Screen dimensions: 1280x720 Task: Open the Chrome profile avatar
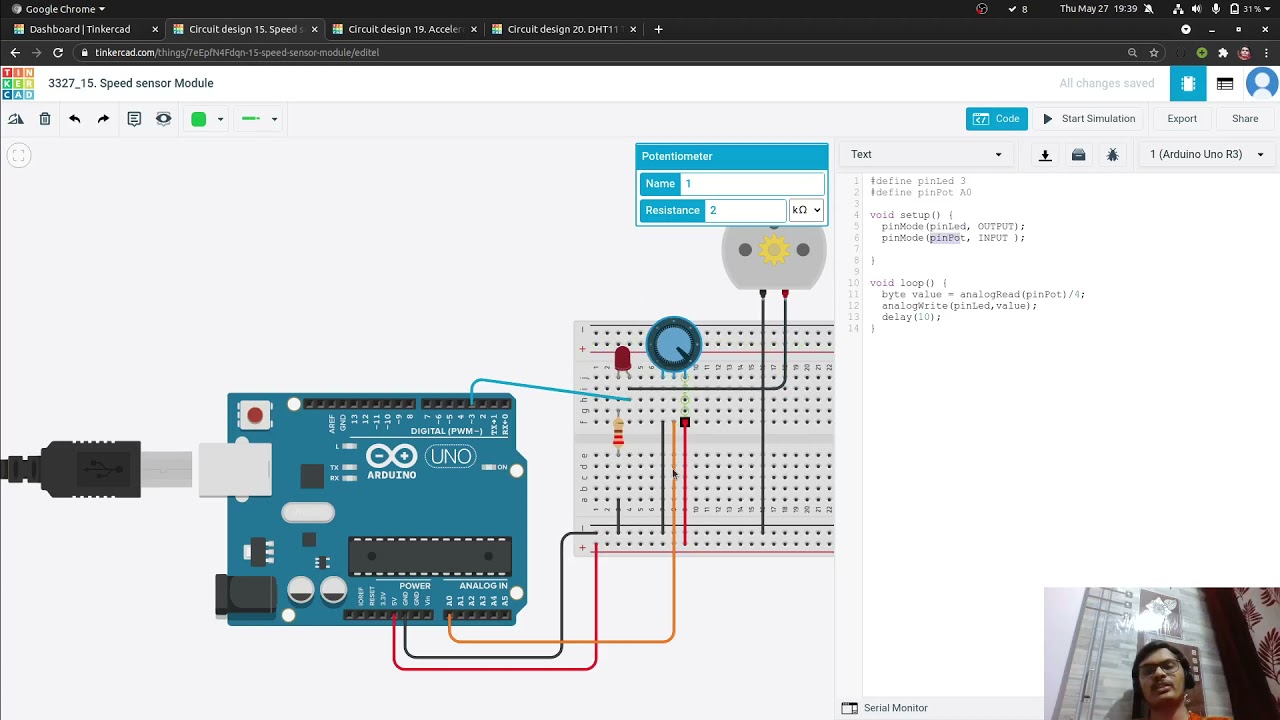1244,53
